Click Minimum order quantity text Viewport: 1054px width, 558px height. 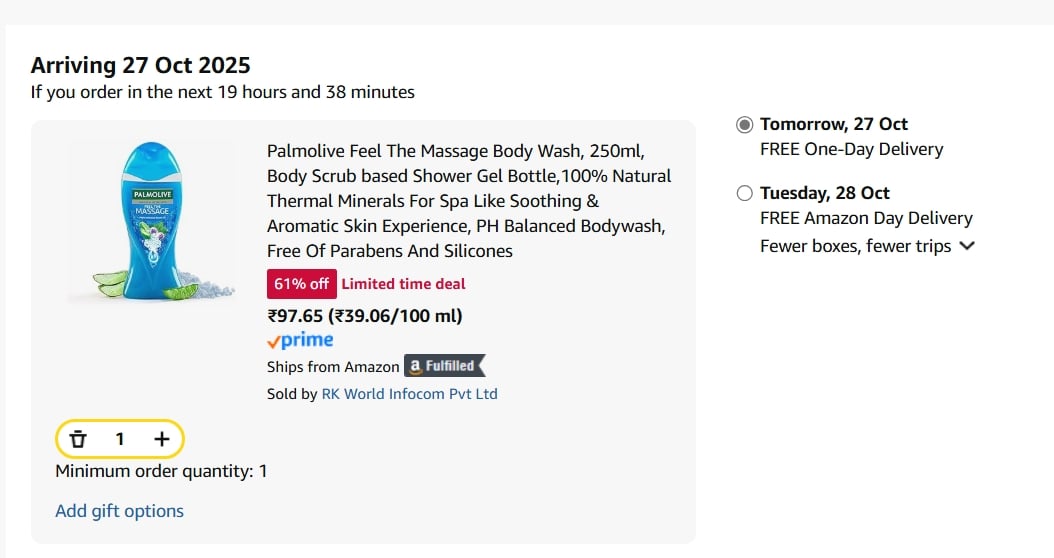(x=161, y=471)
